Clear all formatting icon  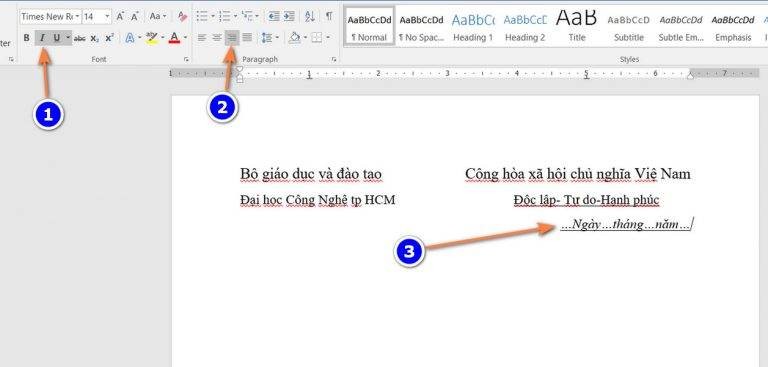(182, 16)
